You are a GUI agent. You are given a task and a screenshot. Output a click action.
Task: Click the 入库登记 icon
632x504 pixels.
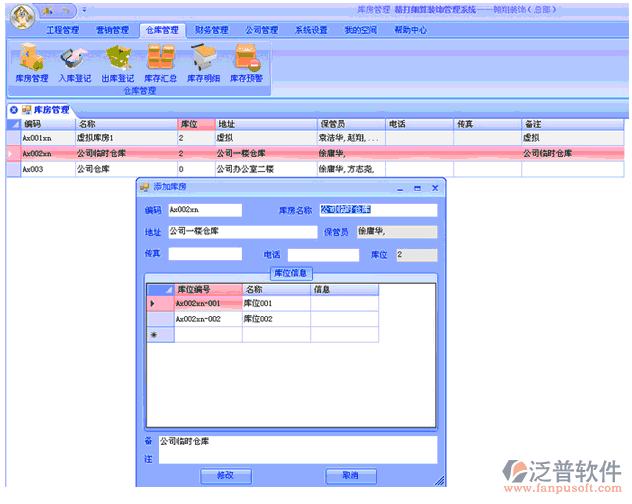[74, 62]
